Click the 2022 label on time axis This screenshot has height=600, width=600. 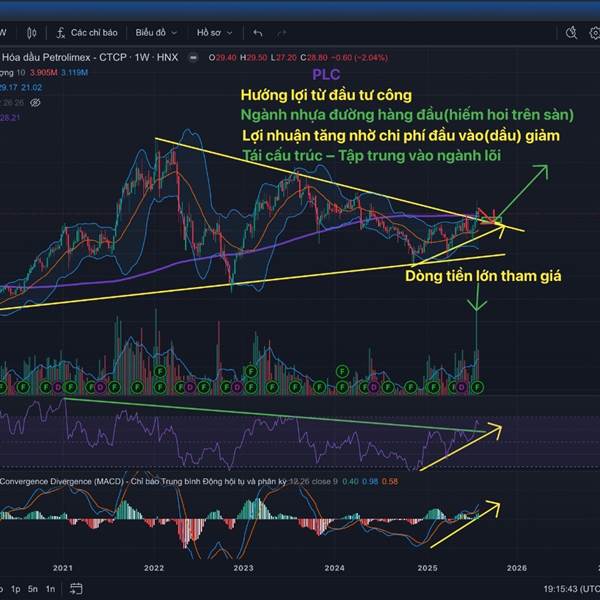click(x=154, y=568)
